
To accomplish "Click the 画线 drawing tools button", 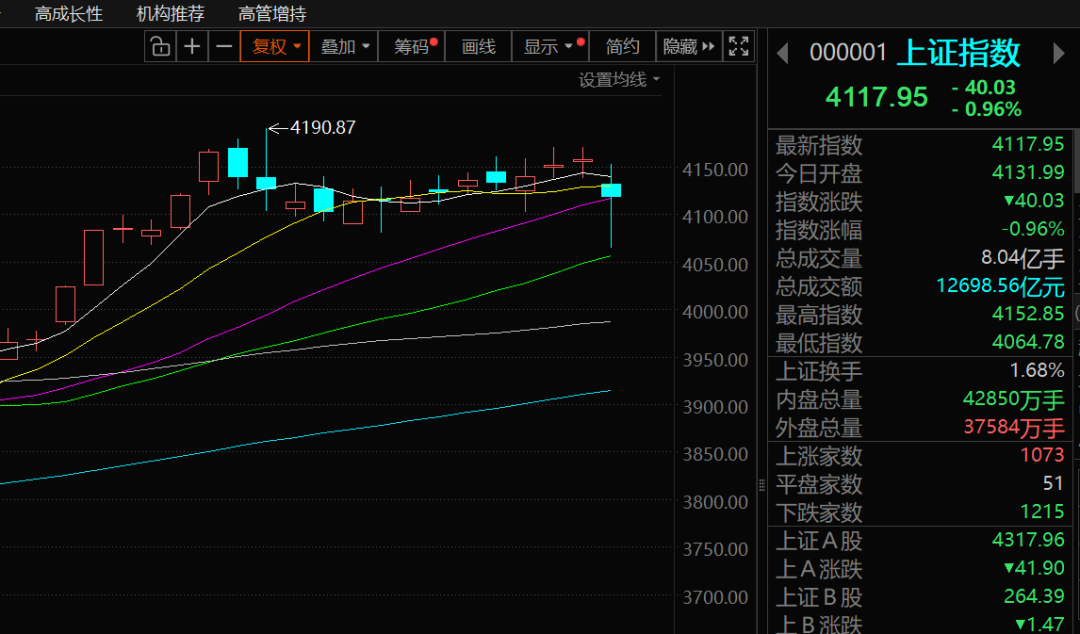I will pos(478,46).
